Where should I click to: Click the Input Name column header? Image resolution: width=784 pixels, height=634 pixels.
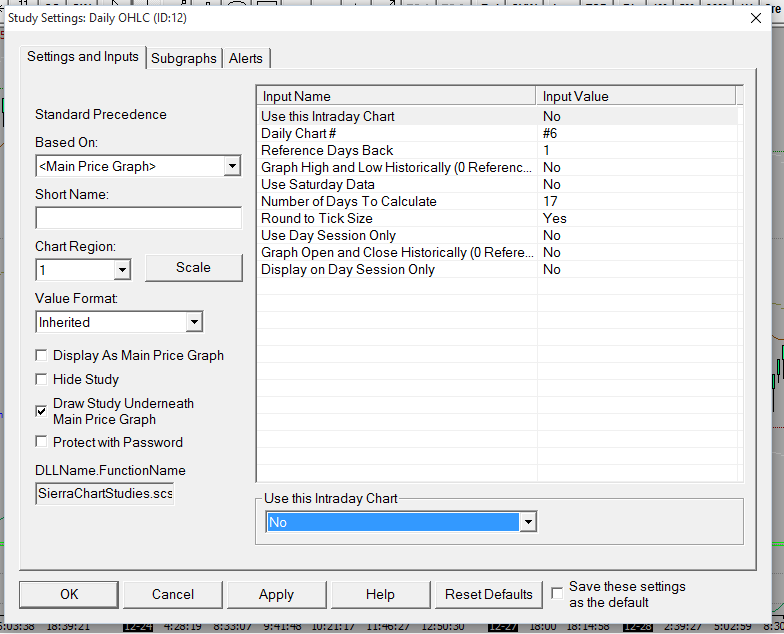tap(397, 96)
